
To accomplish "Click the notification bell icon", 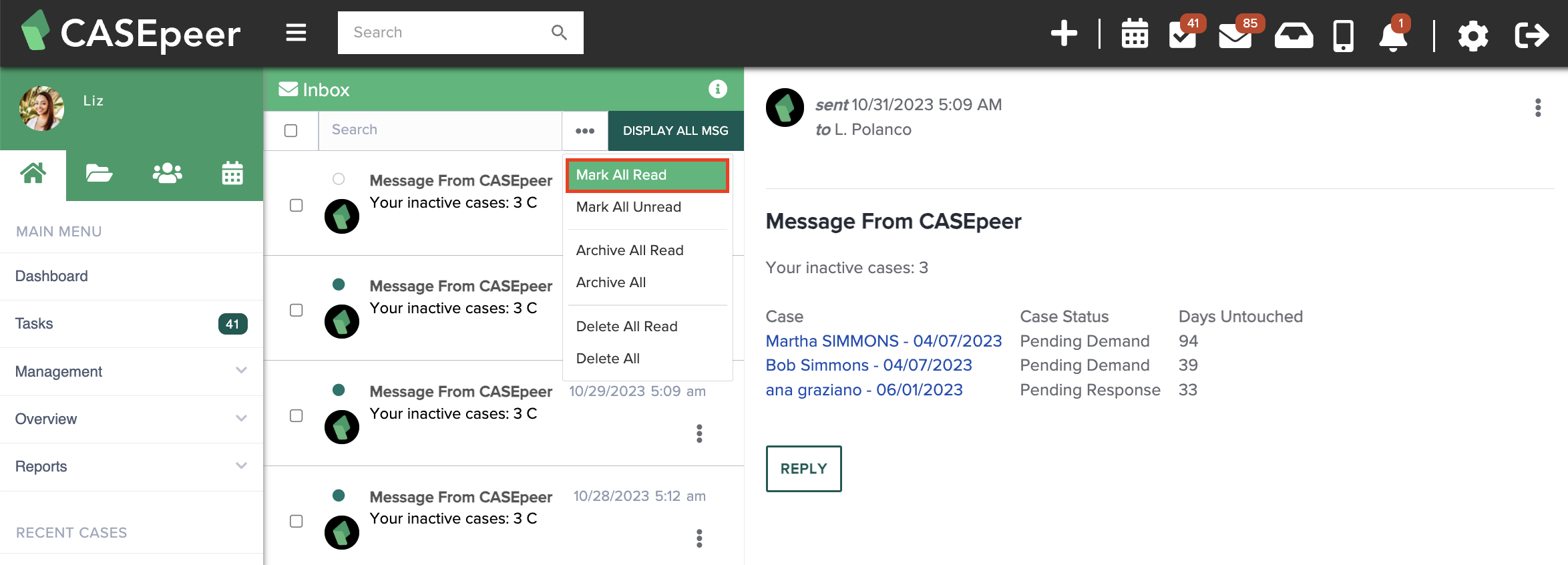I will (1393, 35).
